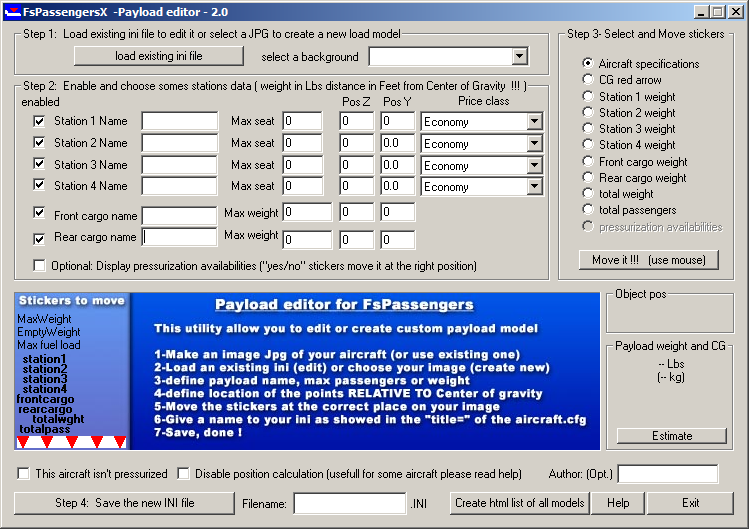Uncheck the Station 4 enabled checkbox

click(x=39, y=185)
